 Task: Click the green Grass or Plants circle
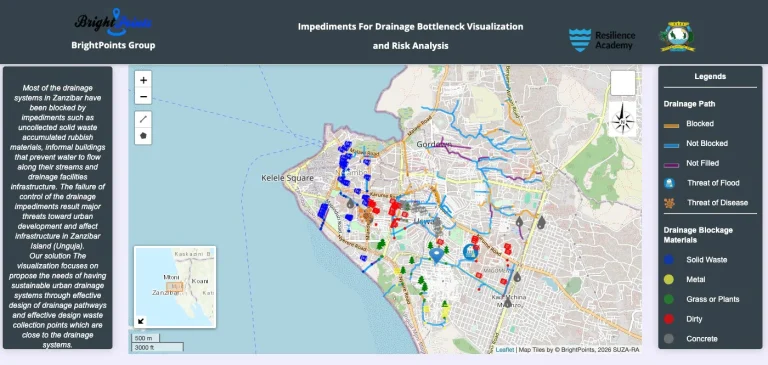click(669, 299)
